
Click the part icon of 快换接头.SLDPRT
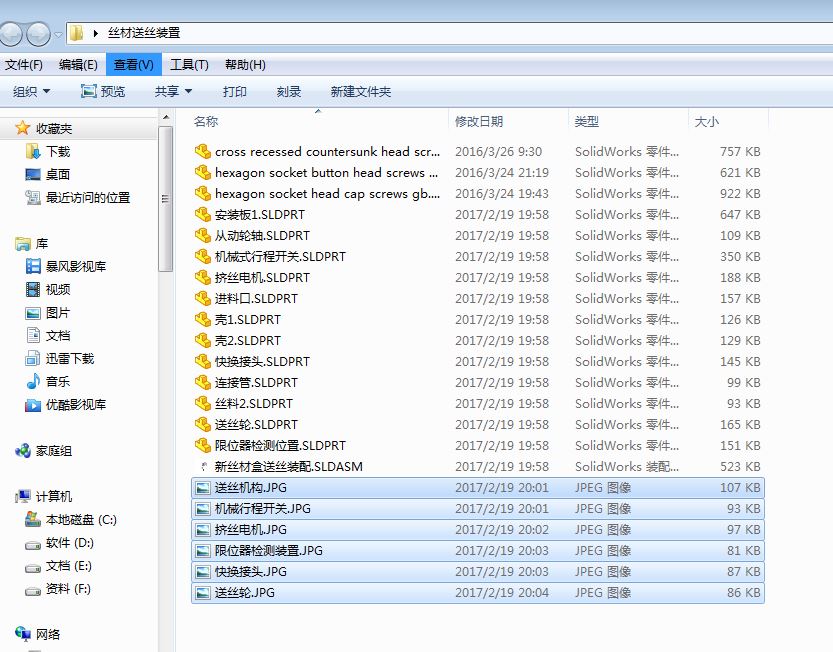pyautogui.click(x=203, y=361)
